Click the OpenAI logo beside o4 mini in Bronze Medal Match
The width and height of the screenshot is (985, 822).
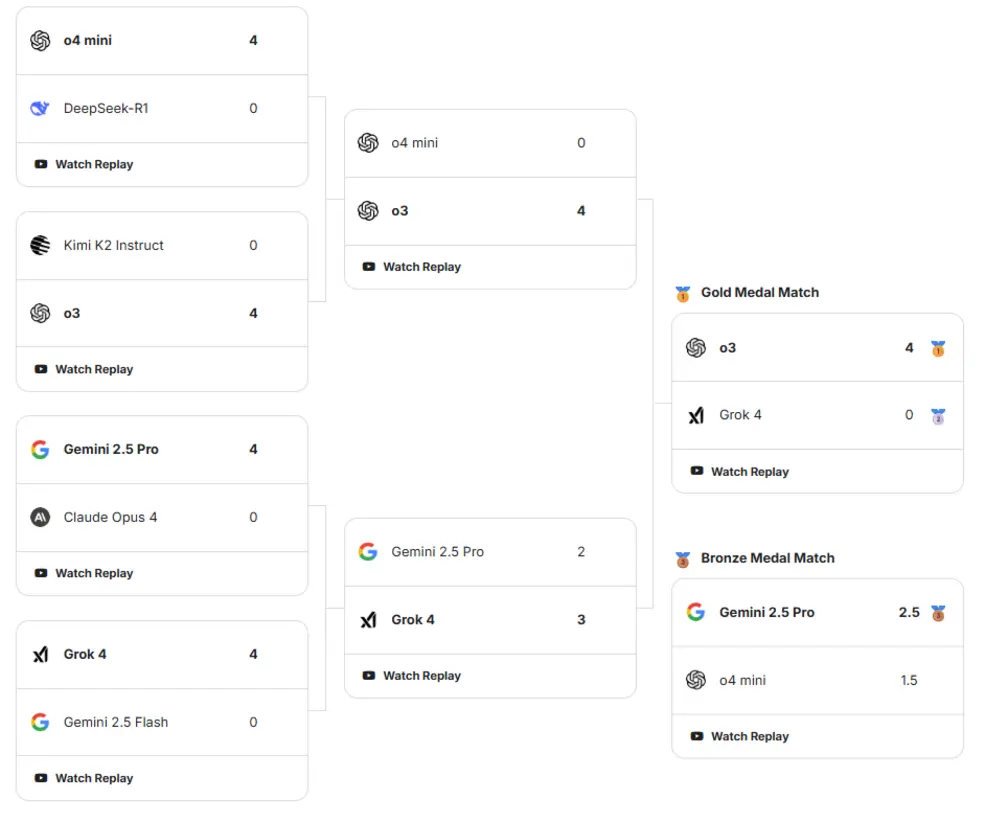[696, 680]
